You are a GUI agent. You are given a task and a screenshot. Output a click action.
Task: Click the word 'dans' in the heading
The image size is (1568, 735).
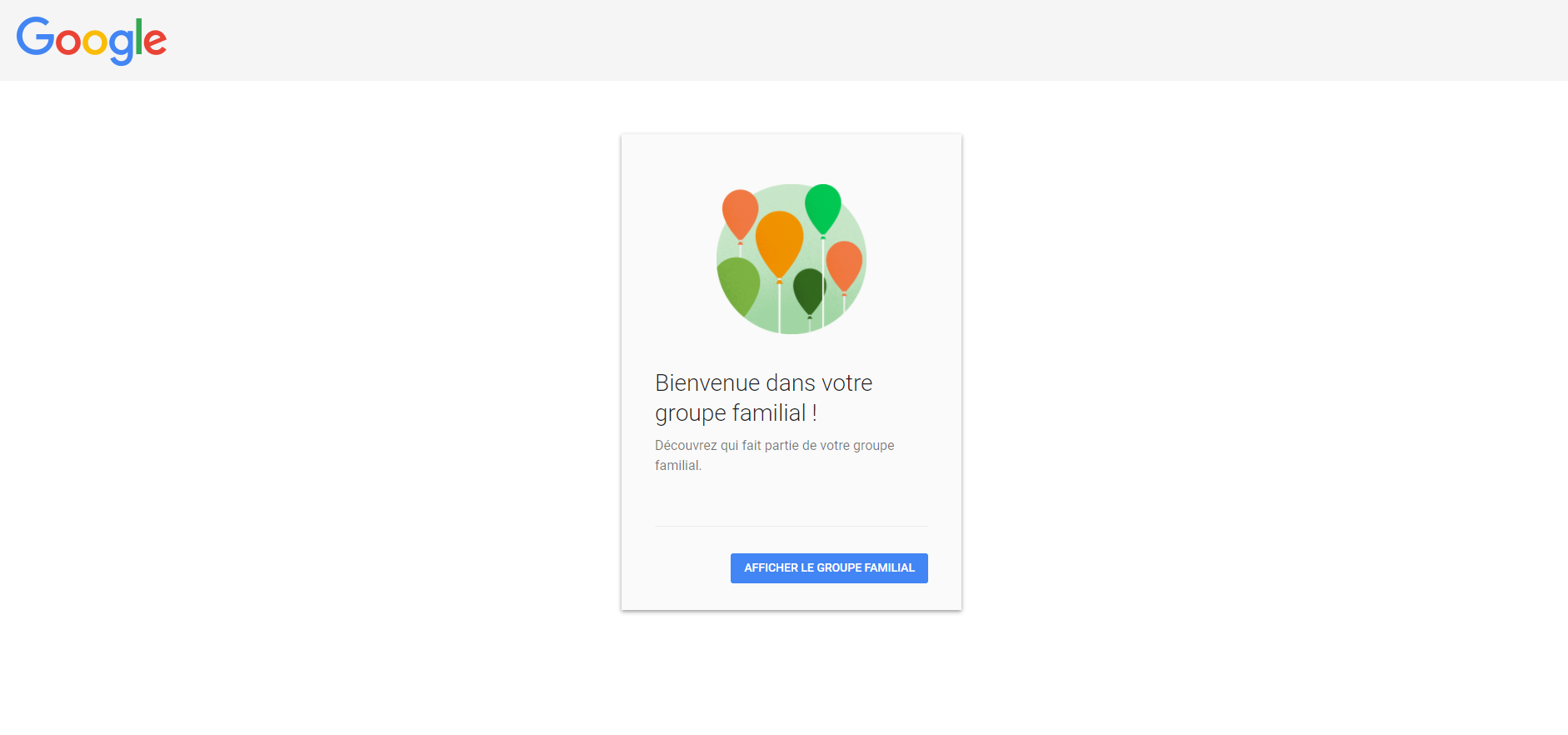790,383
